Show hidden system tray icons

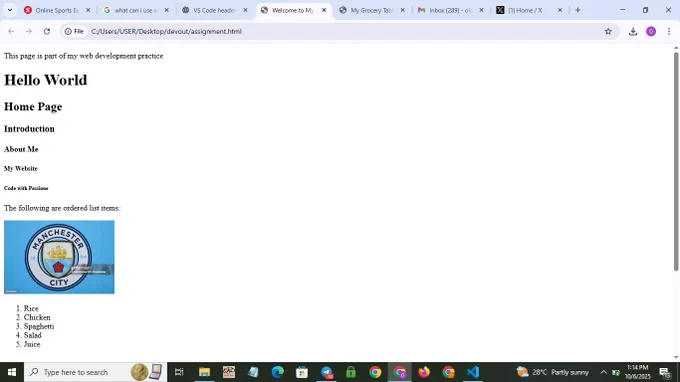coord(603,372)
